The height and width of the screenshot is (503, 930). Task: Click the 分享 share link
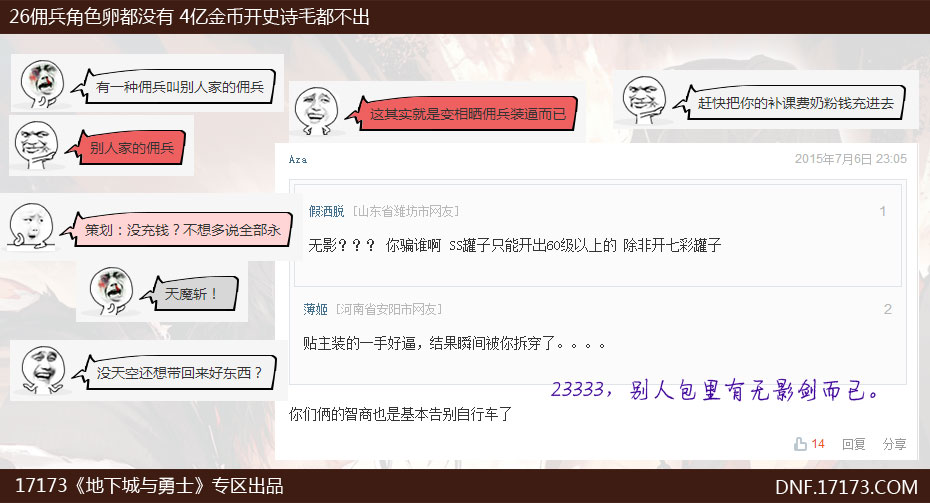tap(894, 444)
